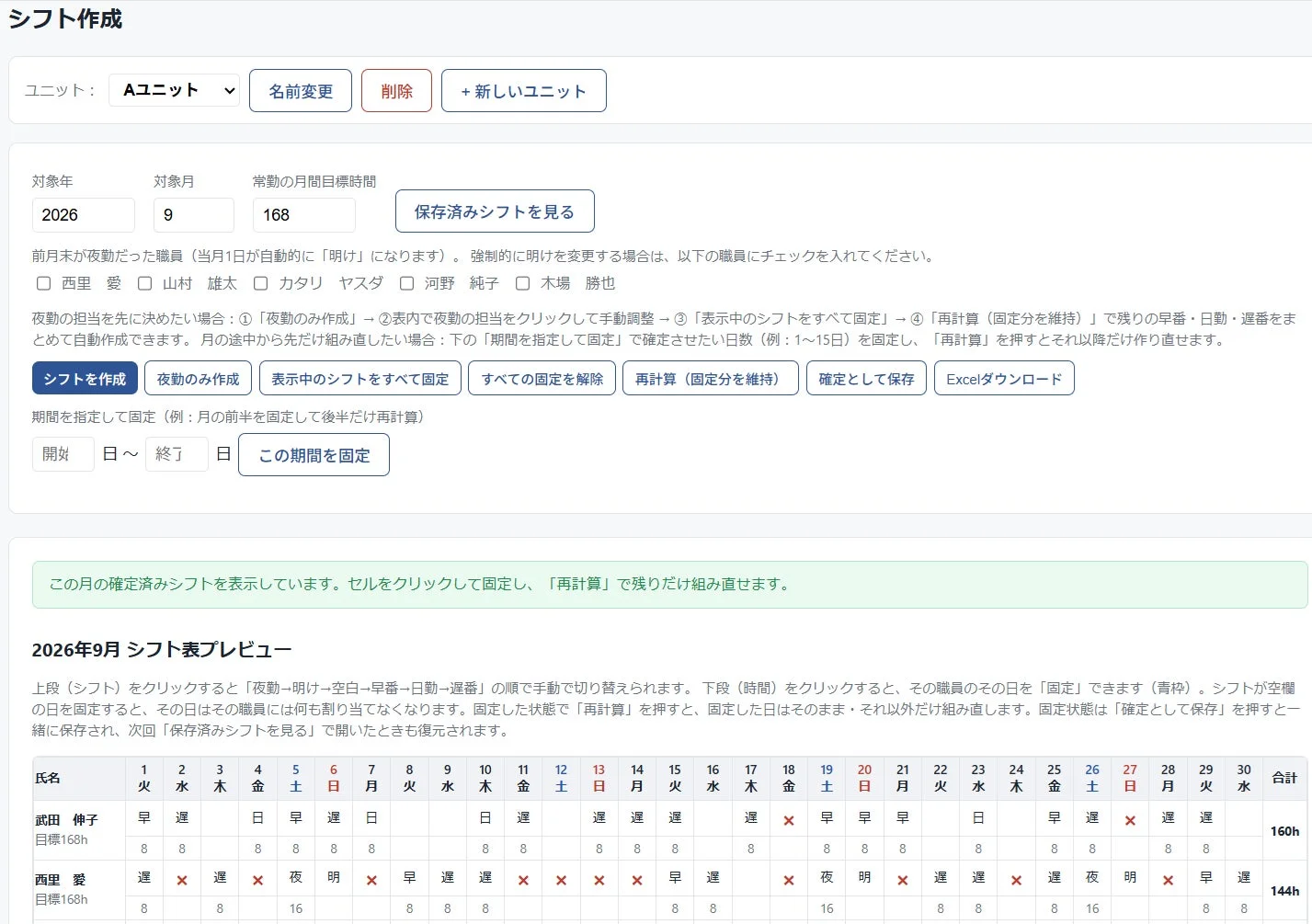Click 武田 伸子's 早 shift on day 1
Image resolution: width=1312 pixels, height=924 pixels.
coord(144,817)
